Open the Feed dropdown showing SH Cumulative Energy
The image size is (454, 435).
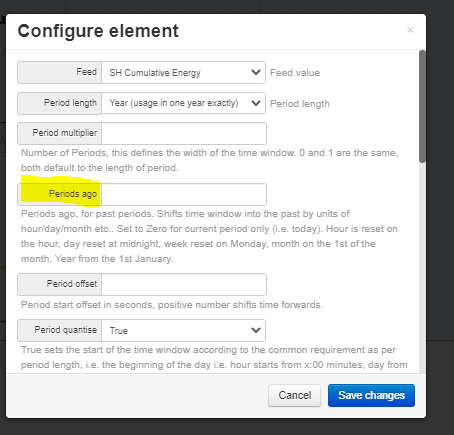184,72
